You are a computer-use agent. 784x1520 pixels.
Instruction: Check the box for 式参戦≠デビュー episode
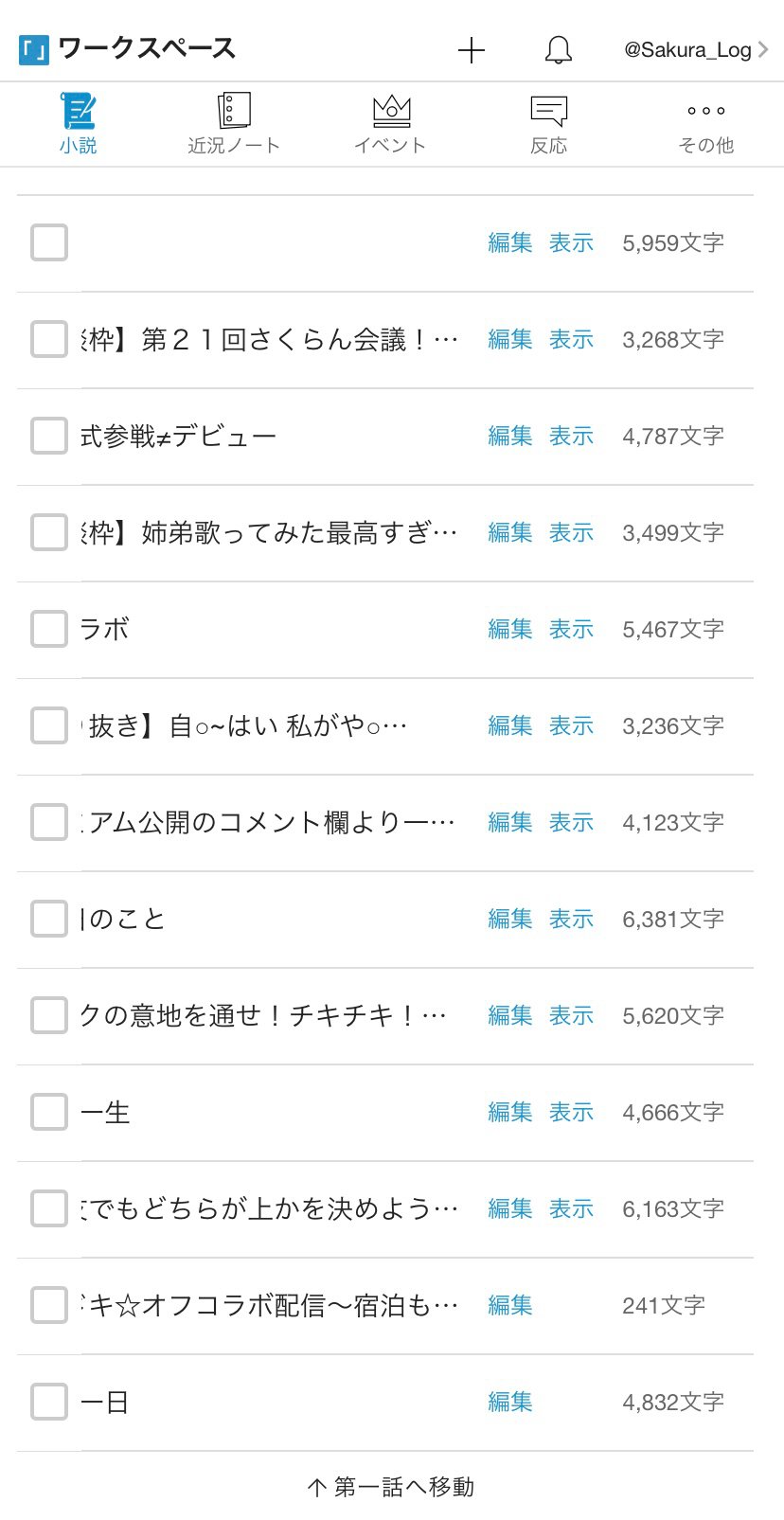49,436
